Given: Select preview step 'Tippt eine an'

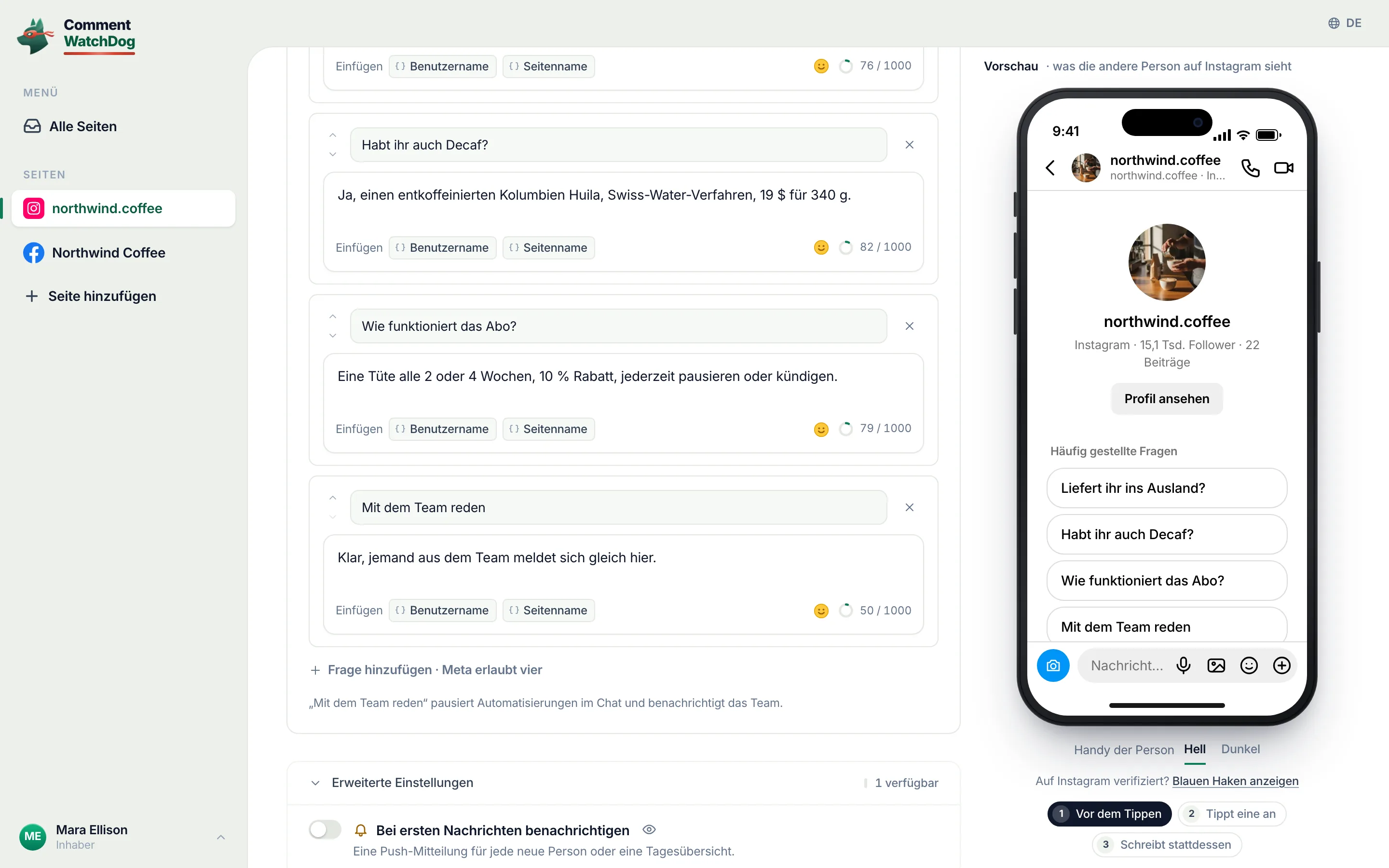Looking at the screenshot, I should [1232, 814].
